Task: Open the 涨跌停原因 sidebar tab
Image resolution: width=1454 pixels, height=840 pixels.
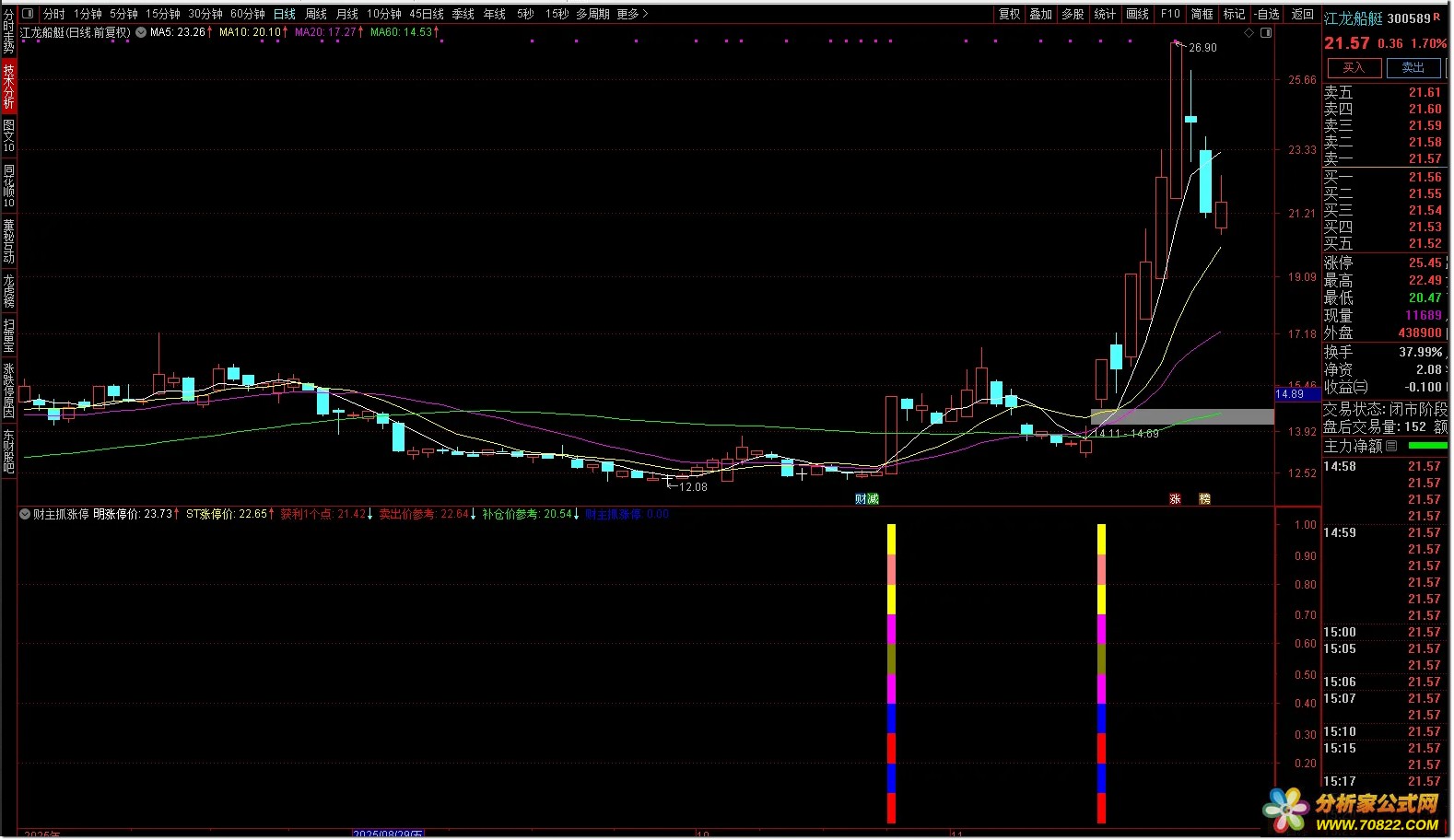Action: point(8,391)
